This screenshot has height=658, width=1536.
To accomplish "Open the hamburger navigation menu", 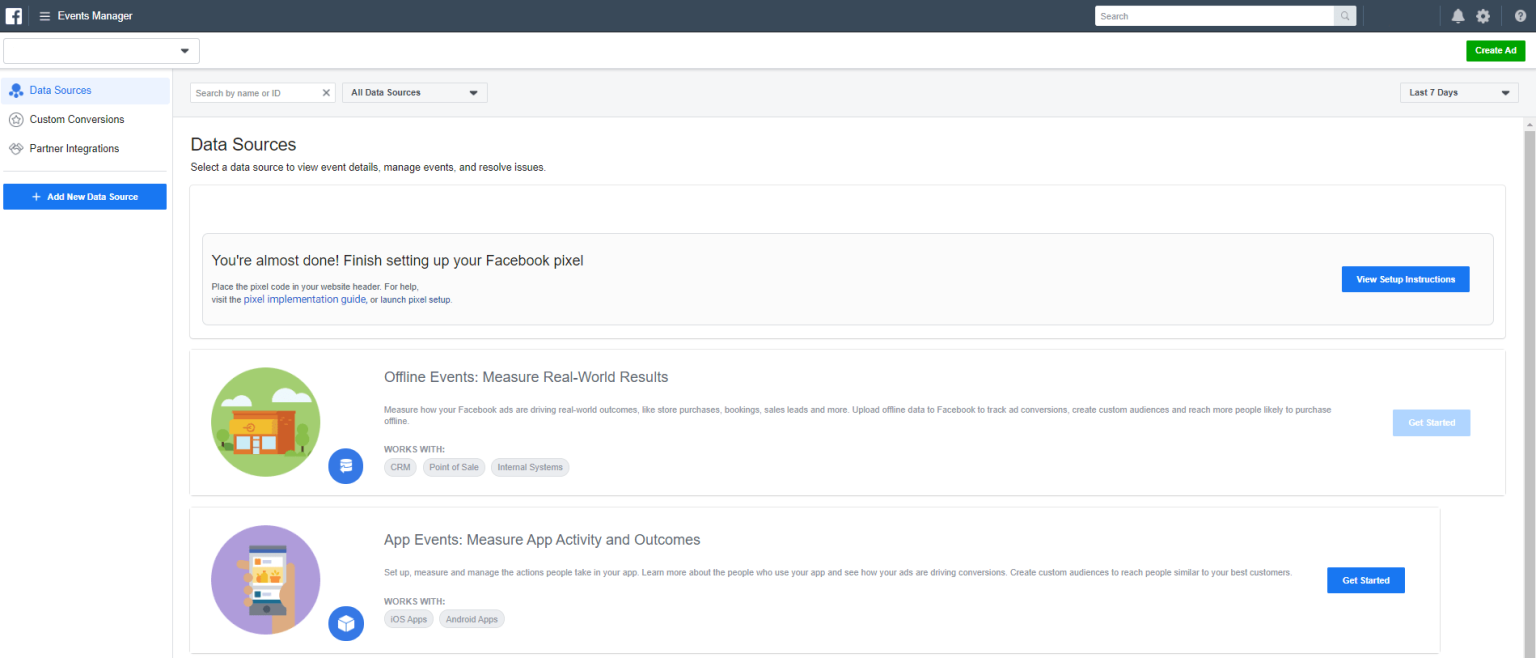I will pos(43,15).
